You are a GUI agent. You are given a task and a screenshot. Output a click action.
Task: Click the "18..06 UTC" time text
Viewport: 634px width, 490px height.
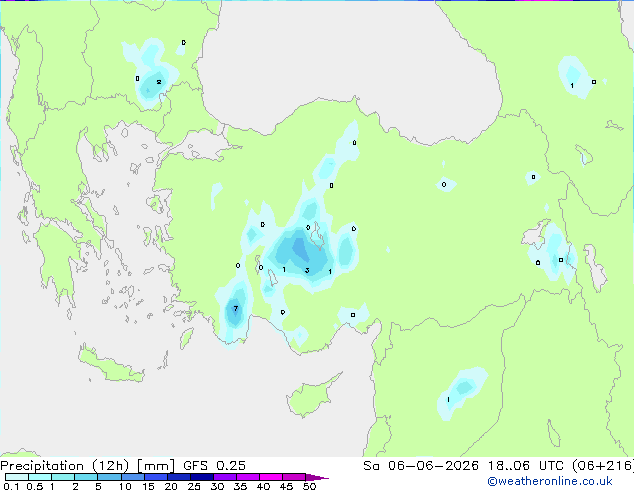point(525,466)
